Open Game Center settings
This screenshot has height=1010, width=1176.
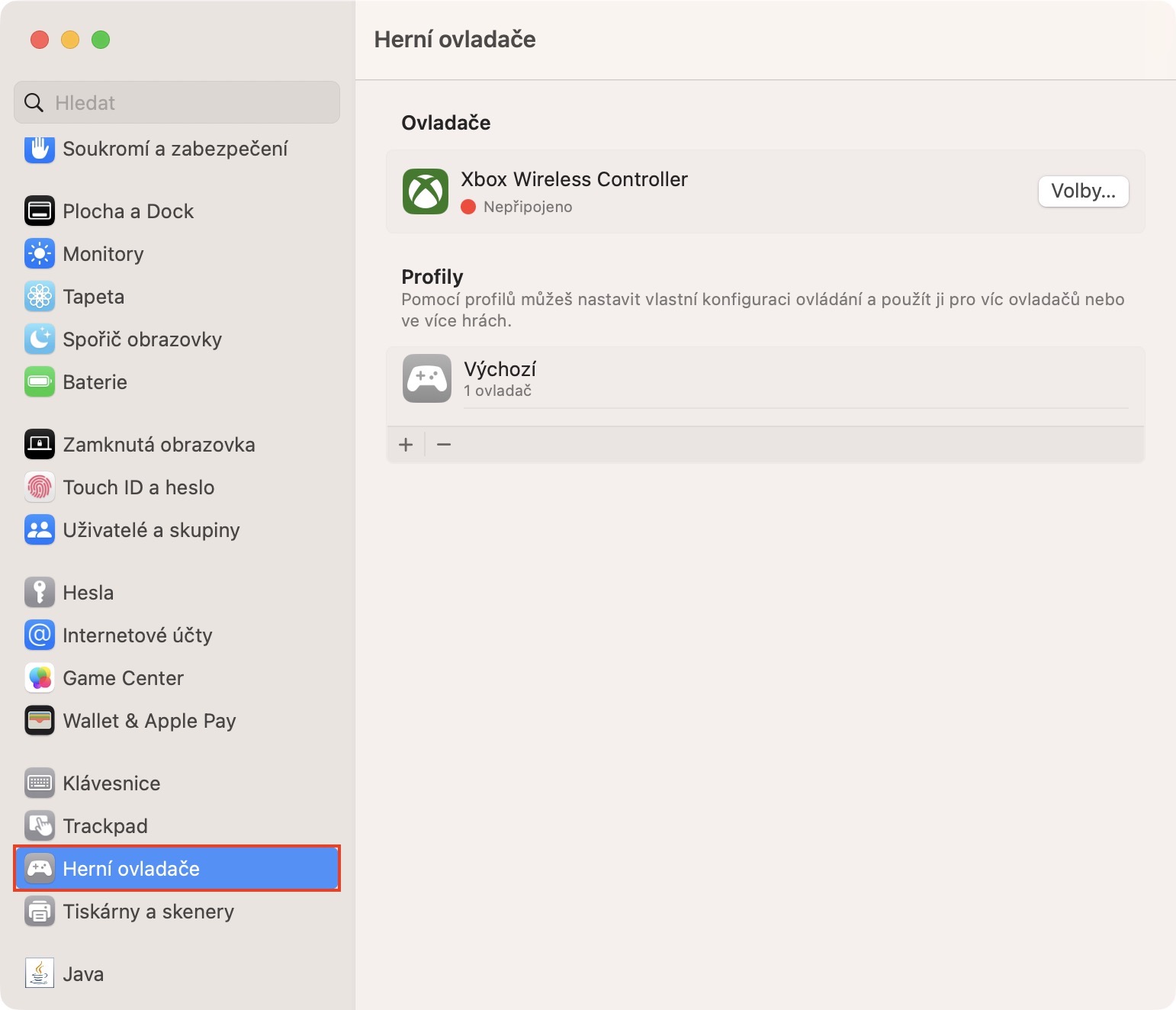tap(123, 678)
